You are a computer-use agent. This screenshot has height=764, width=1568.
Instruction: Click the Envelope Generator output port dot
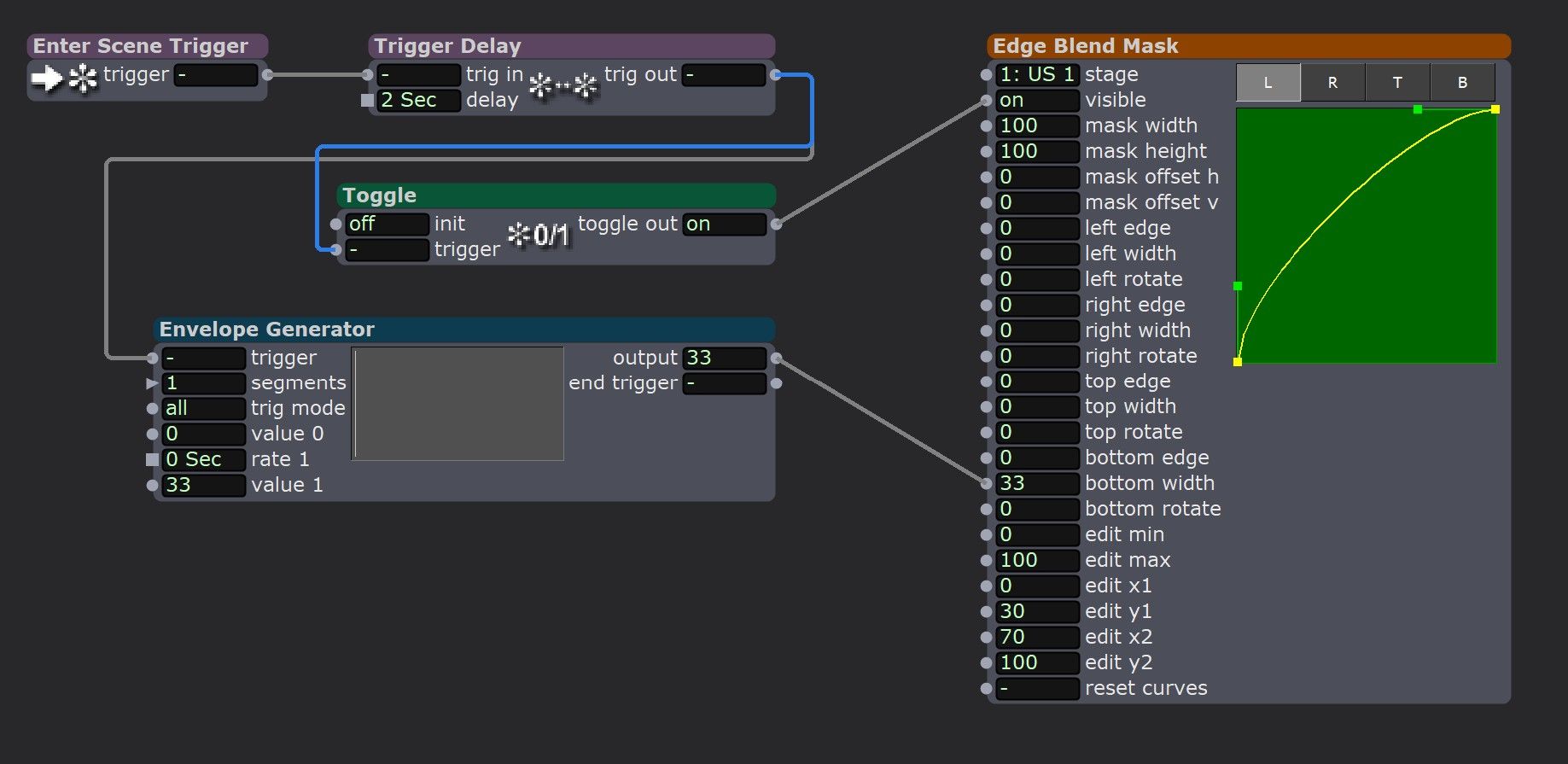click(x=776, y=359)
